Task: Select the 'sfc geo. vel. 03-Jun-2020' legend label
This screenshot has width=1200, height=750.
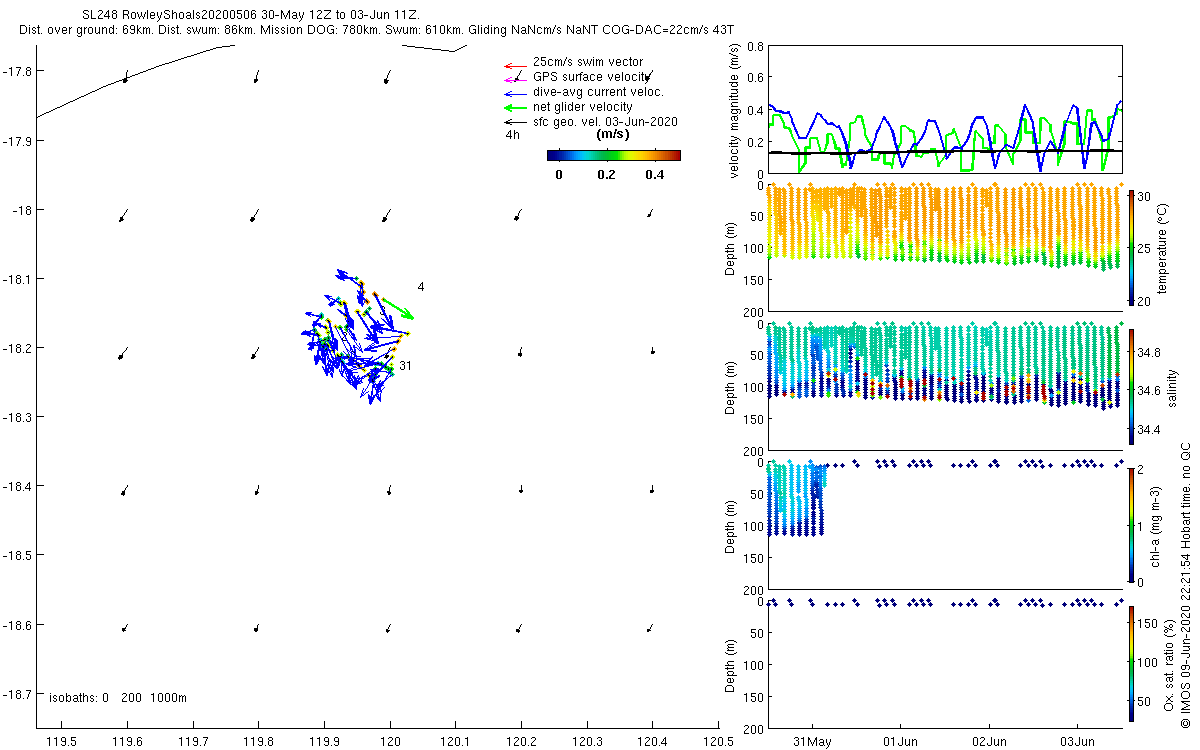Action: coord(606,122)
